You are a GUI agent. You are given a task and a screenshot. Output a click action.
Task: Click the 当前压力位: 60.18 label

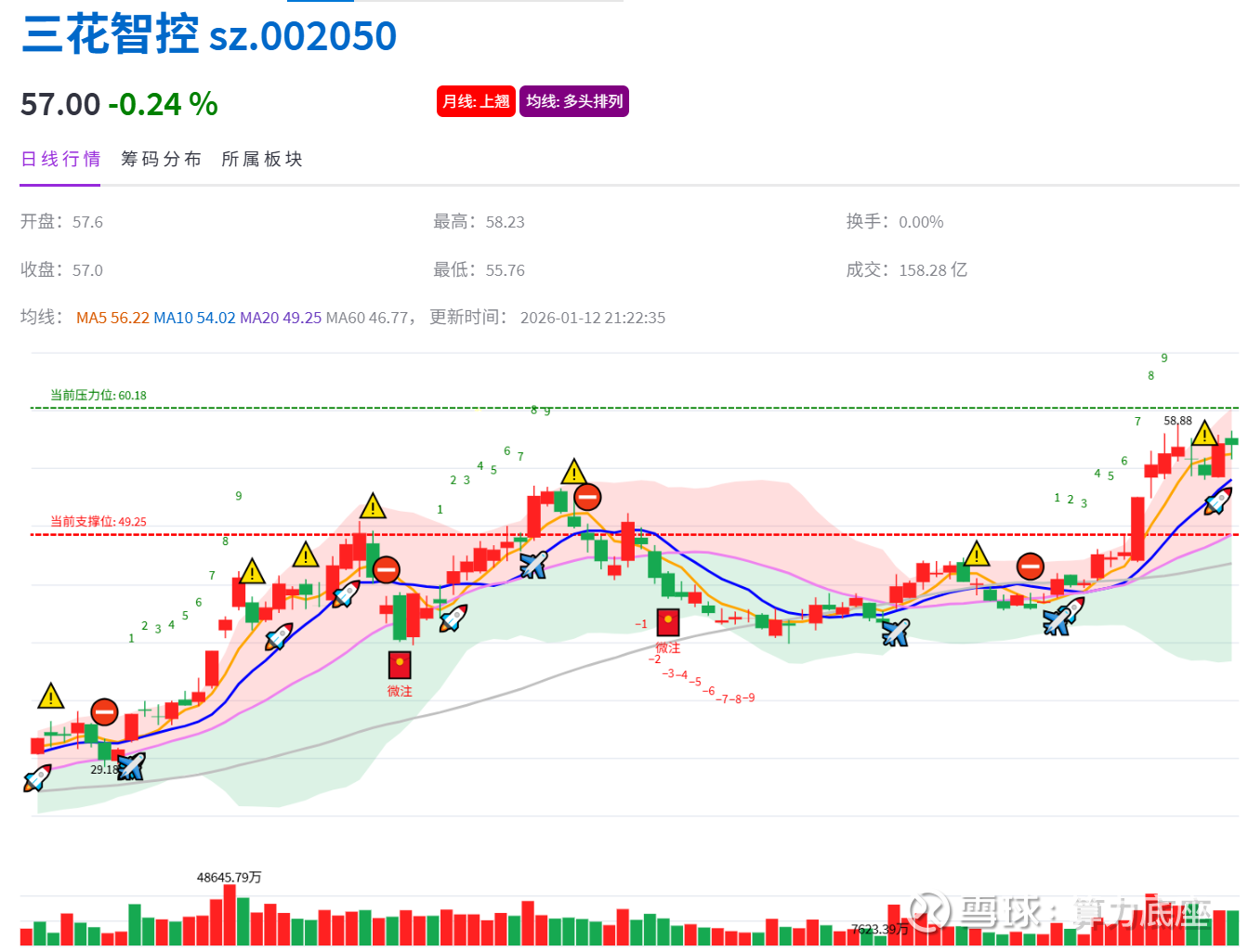99,395
